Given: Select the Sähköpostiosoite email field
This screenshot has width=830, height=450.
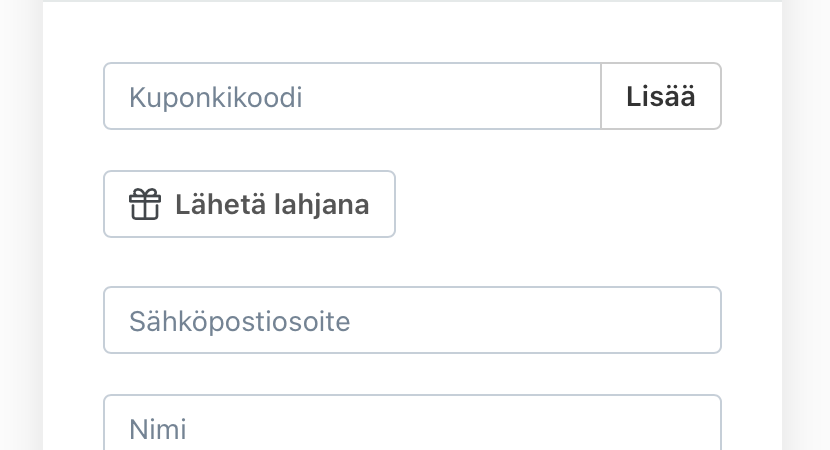Looking at the screenshot, I should (x=412, y=321).
